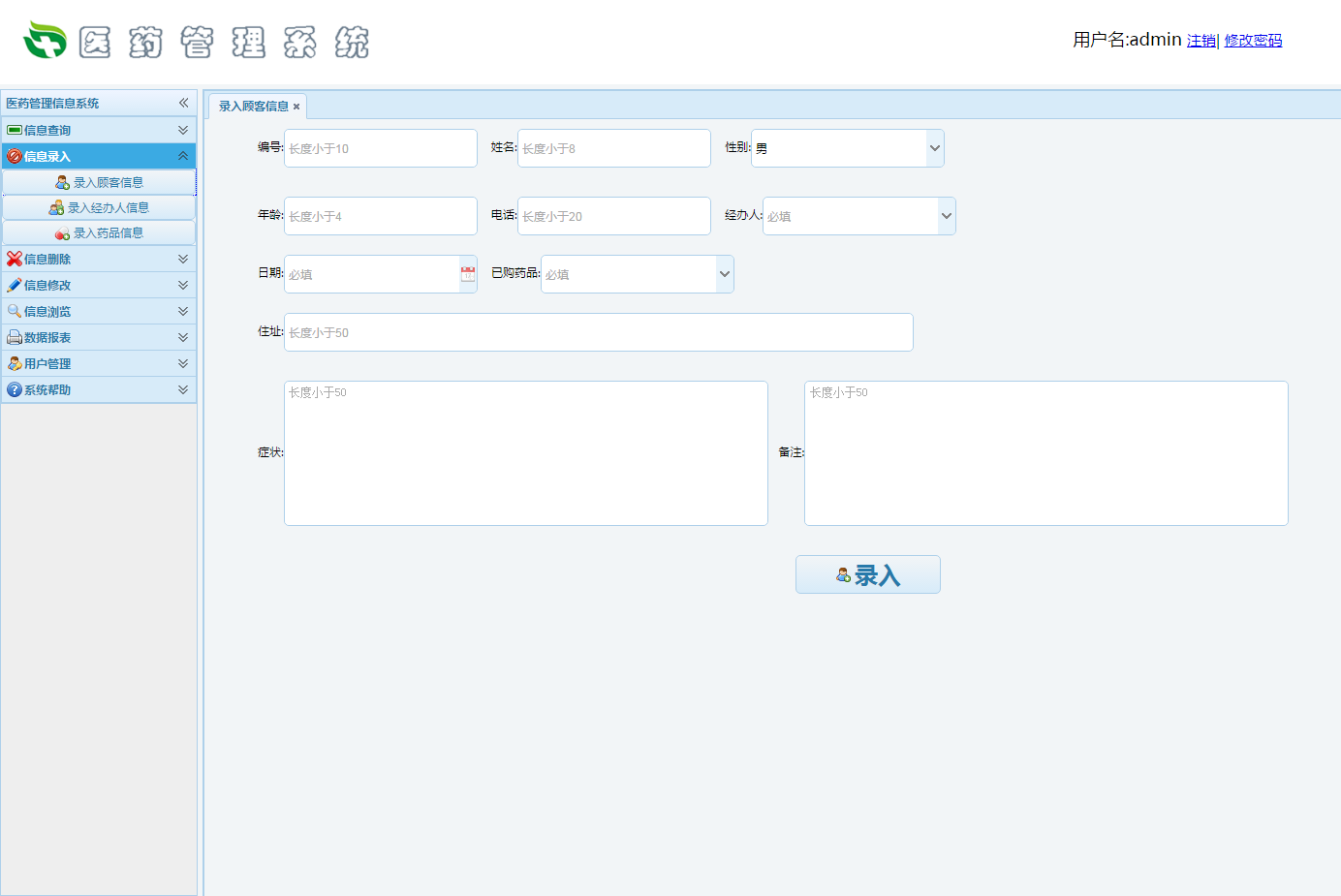Focus the 备注 text area

1046,453
